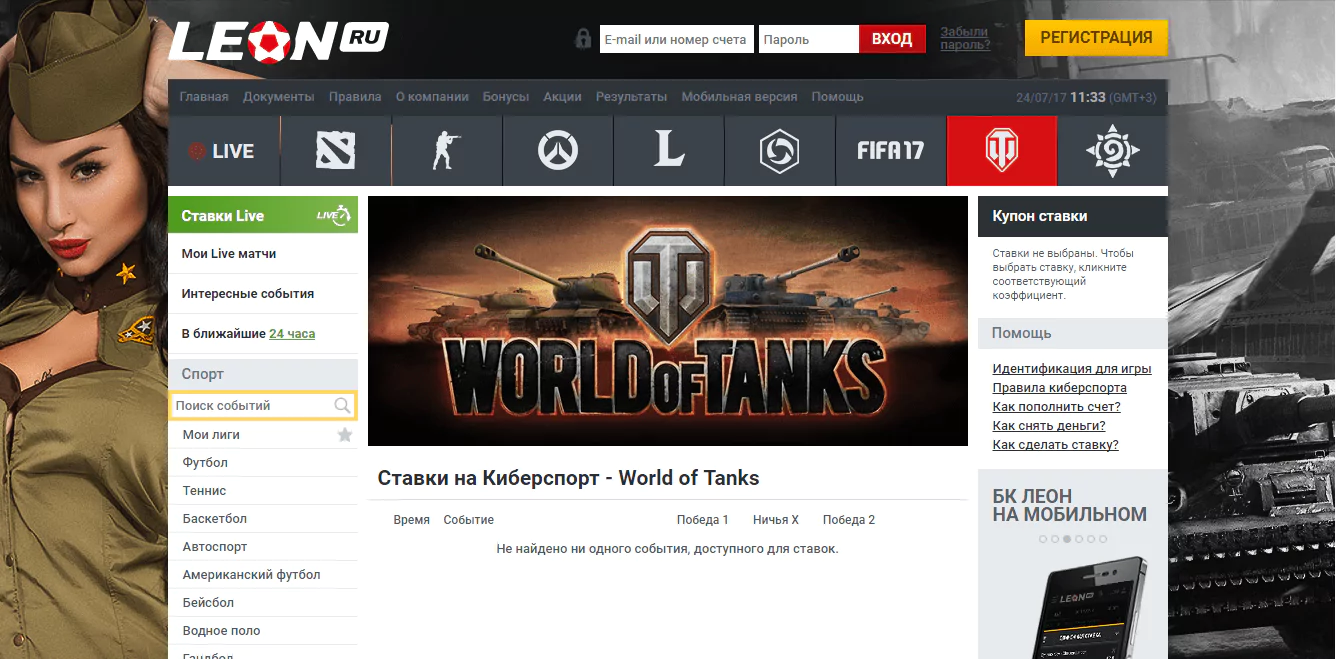1338x659 pixels.
Task: Open Результаты in the top menu
Action: pos(631,97)
